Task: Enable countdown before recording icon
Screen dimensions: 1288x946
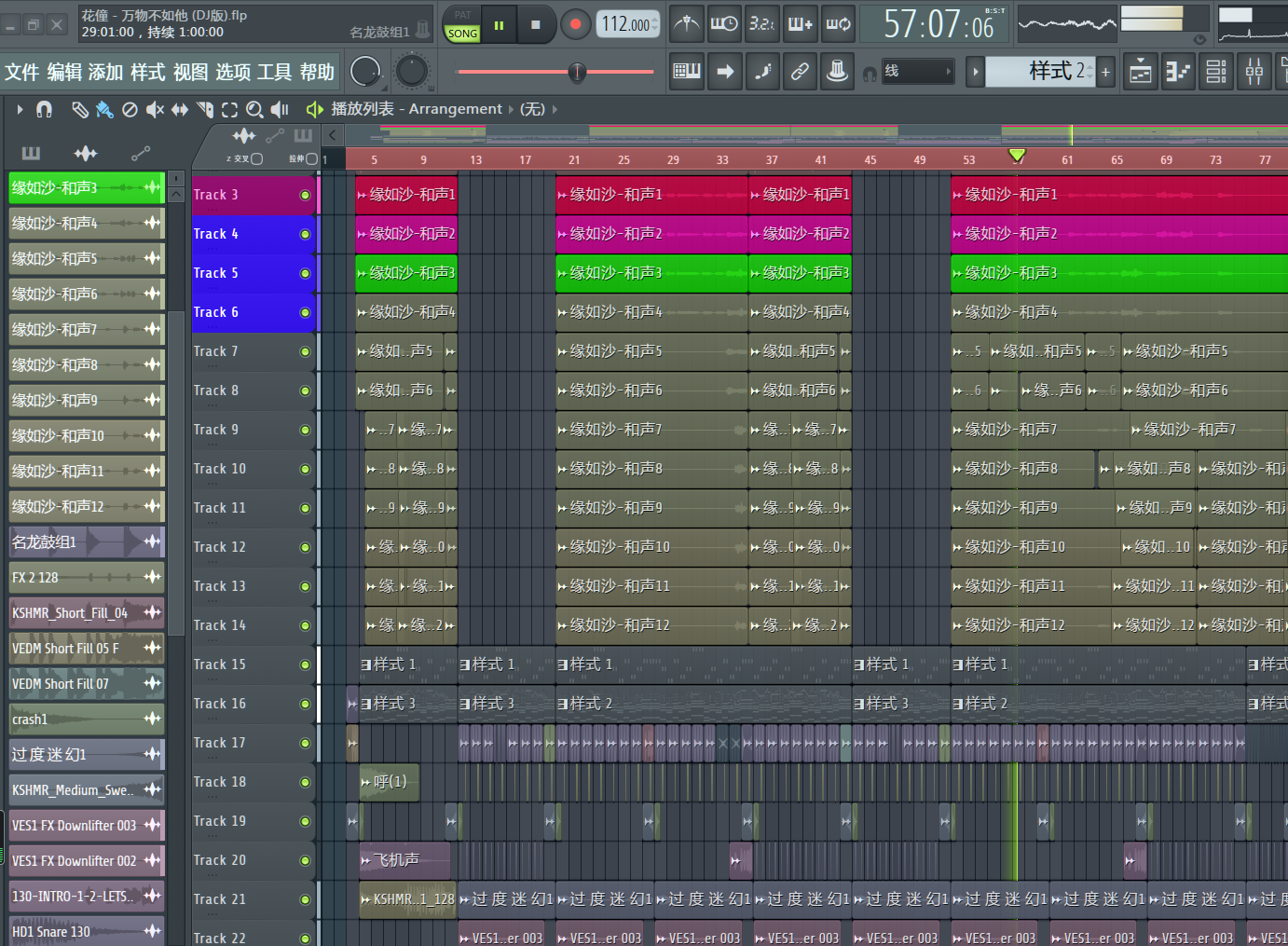Action: point(761,24)
